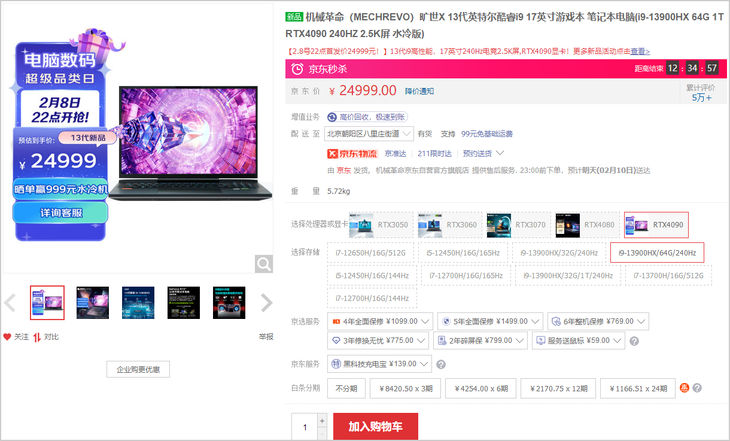The width and height of the screenshot is (730, 441).
Task: Select ¥4254.00 x 6期 installment
Action: (x=481, y=388)
